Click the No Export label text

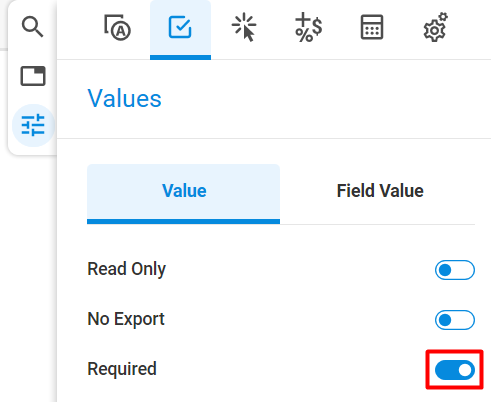pyautogui.click(x=126, y=319)
